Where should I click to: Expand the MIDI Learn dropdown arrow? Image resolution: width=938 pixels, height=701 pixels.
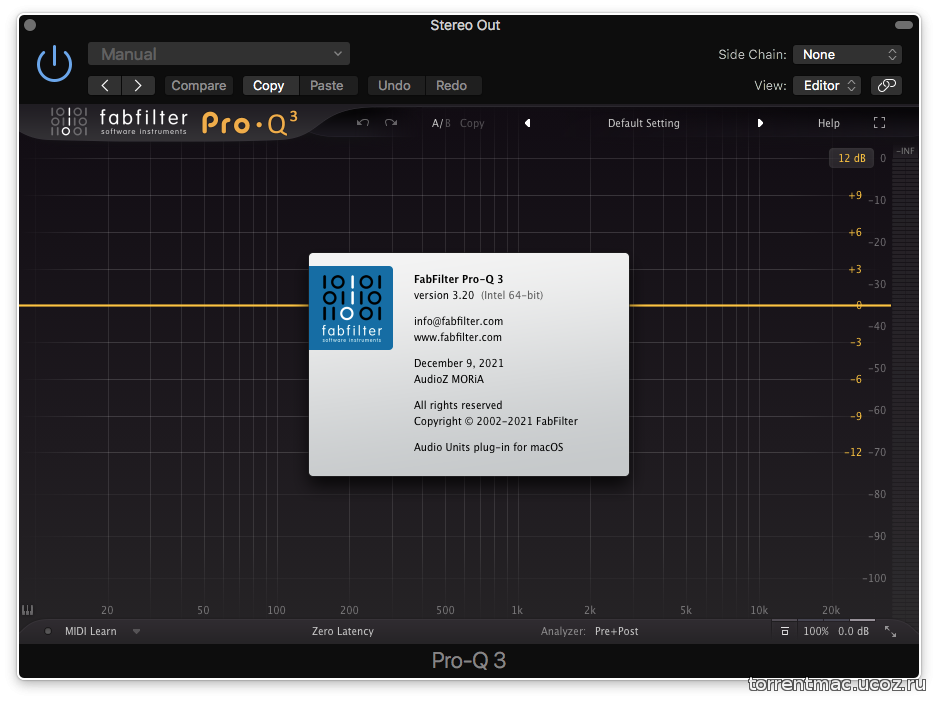pyautogui.click(x=136, y=631)
